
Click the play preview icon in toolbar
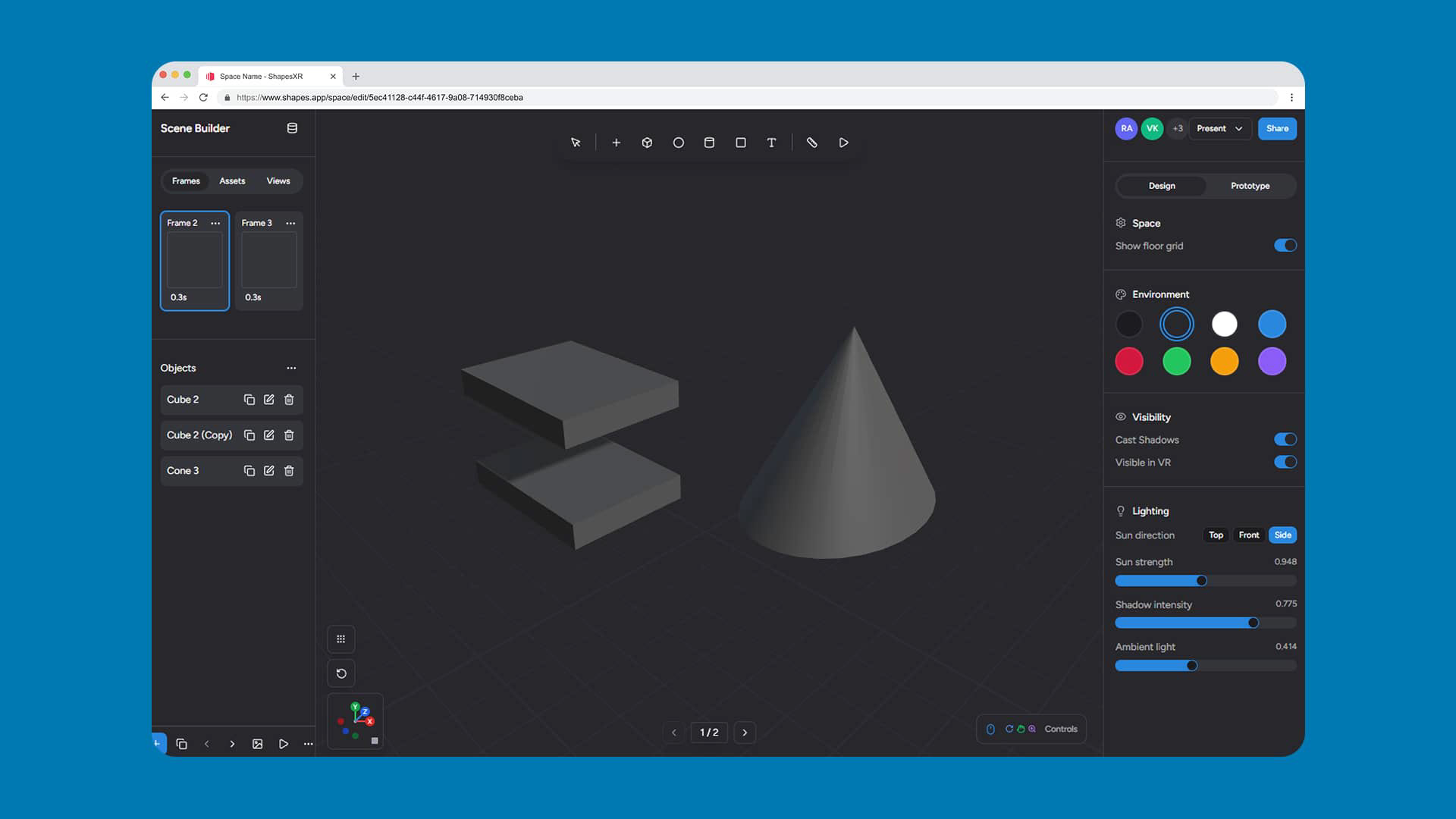843,143
